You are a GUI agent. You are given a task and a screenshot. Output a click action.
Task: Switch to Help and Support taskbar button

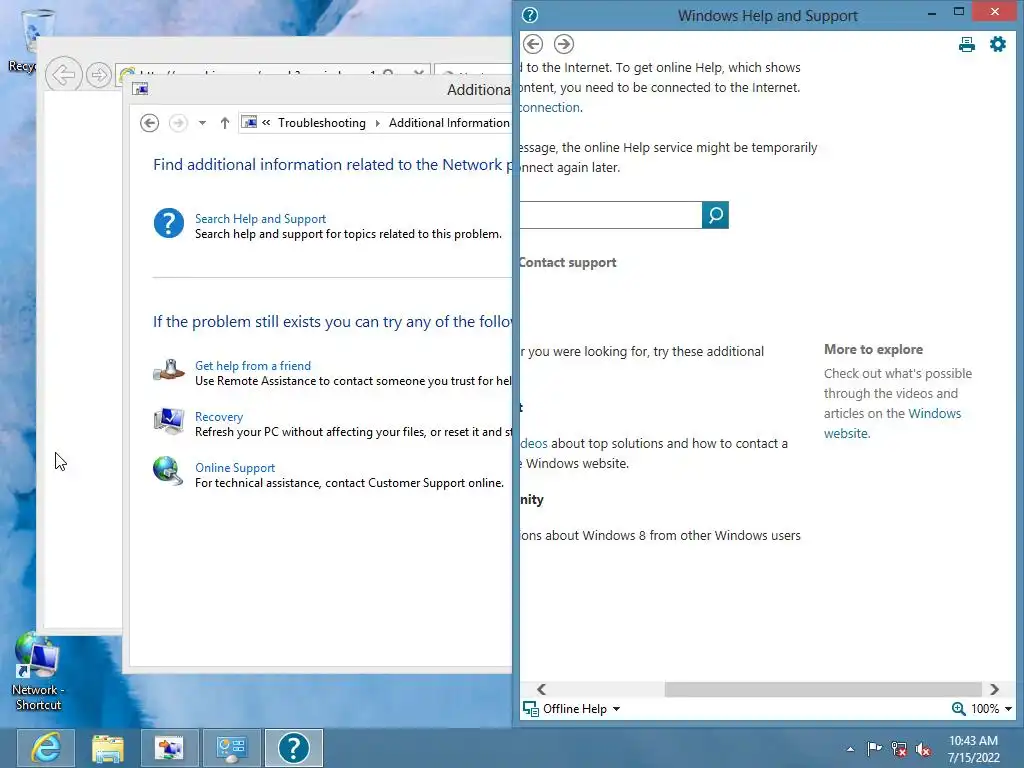click(294, 748)
